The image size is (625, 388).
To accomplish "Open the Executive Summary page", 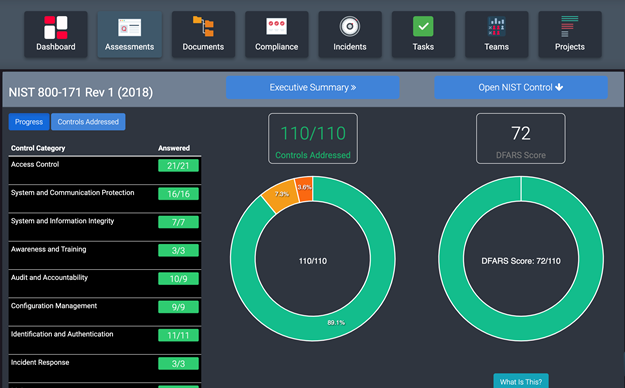I will click(x=313, y=87).
